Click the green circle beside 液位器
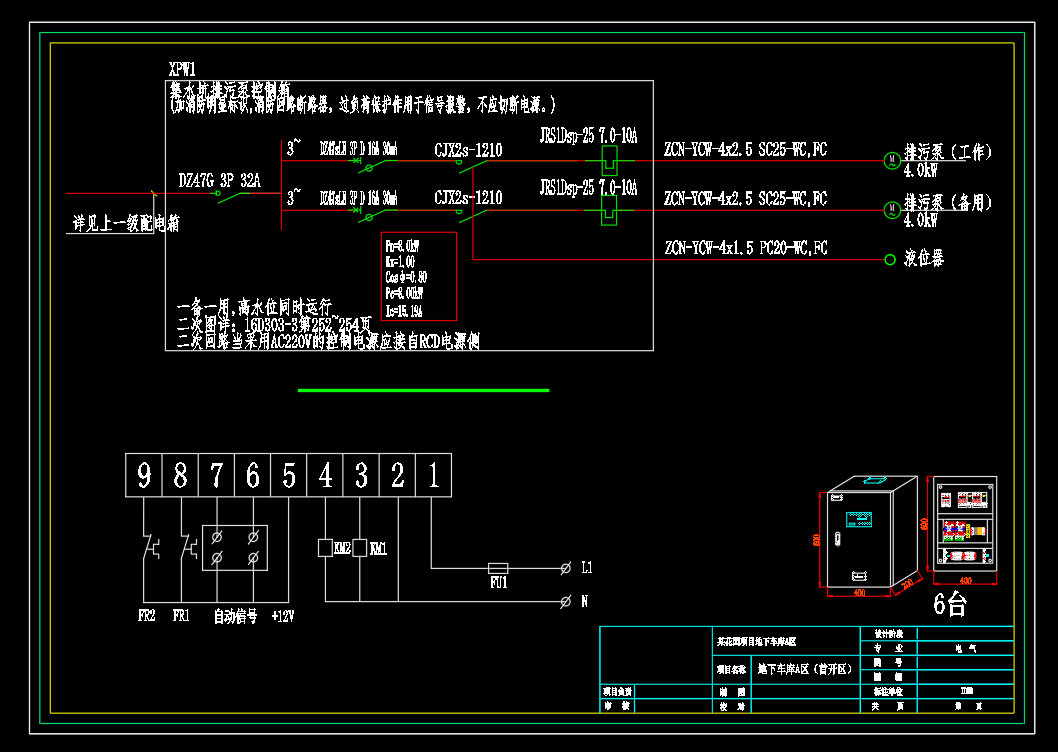The height and width of the screenshot is (752, 1058). [x=890, y=259]
